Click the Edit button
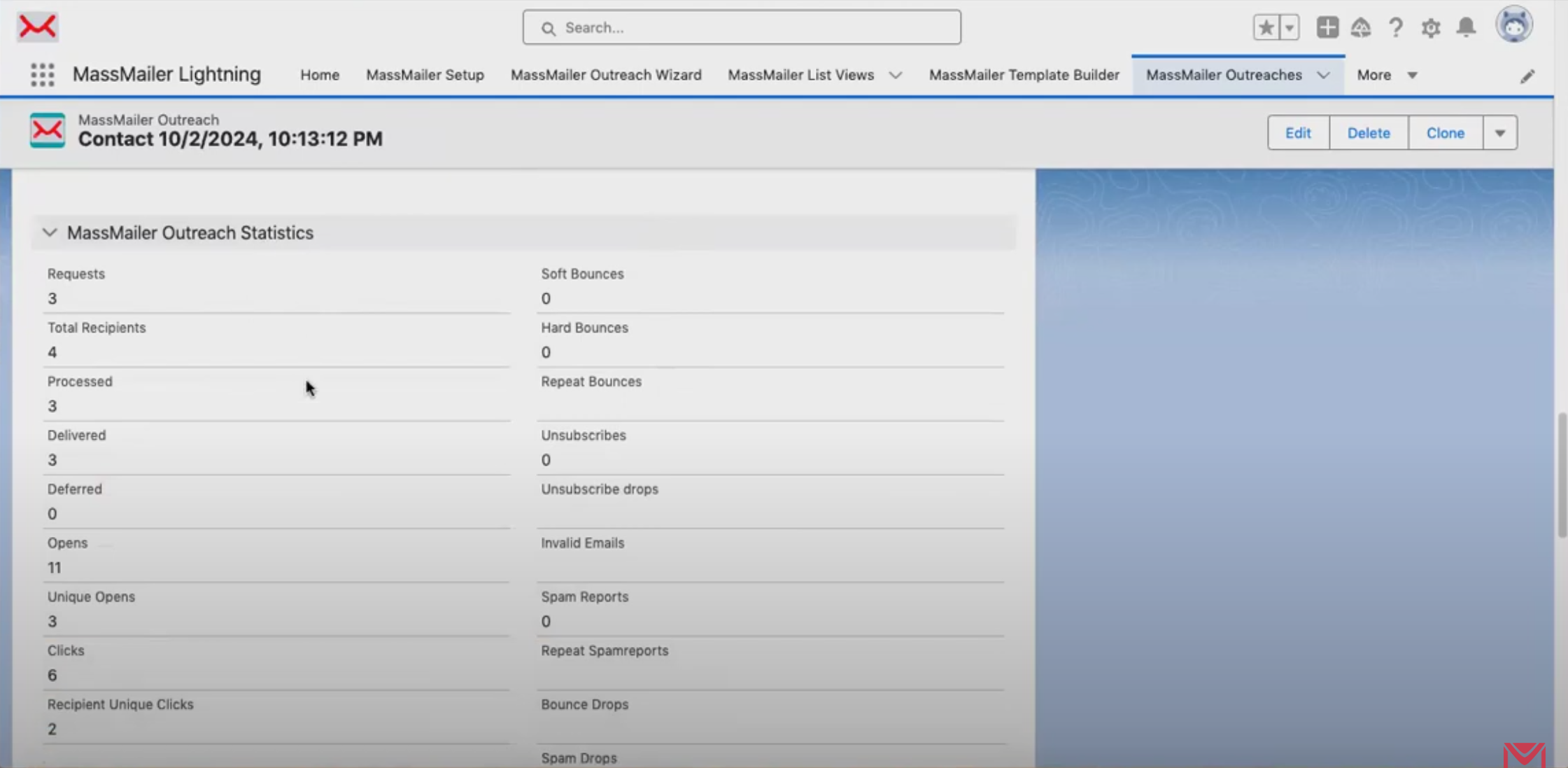 (x=1298, y=133)
